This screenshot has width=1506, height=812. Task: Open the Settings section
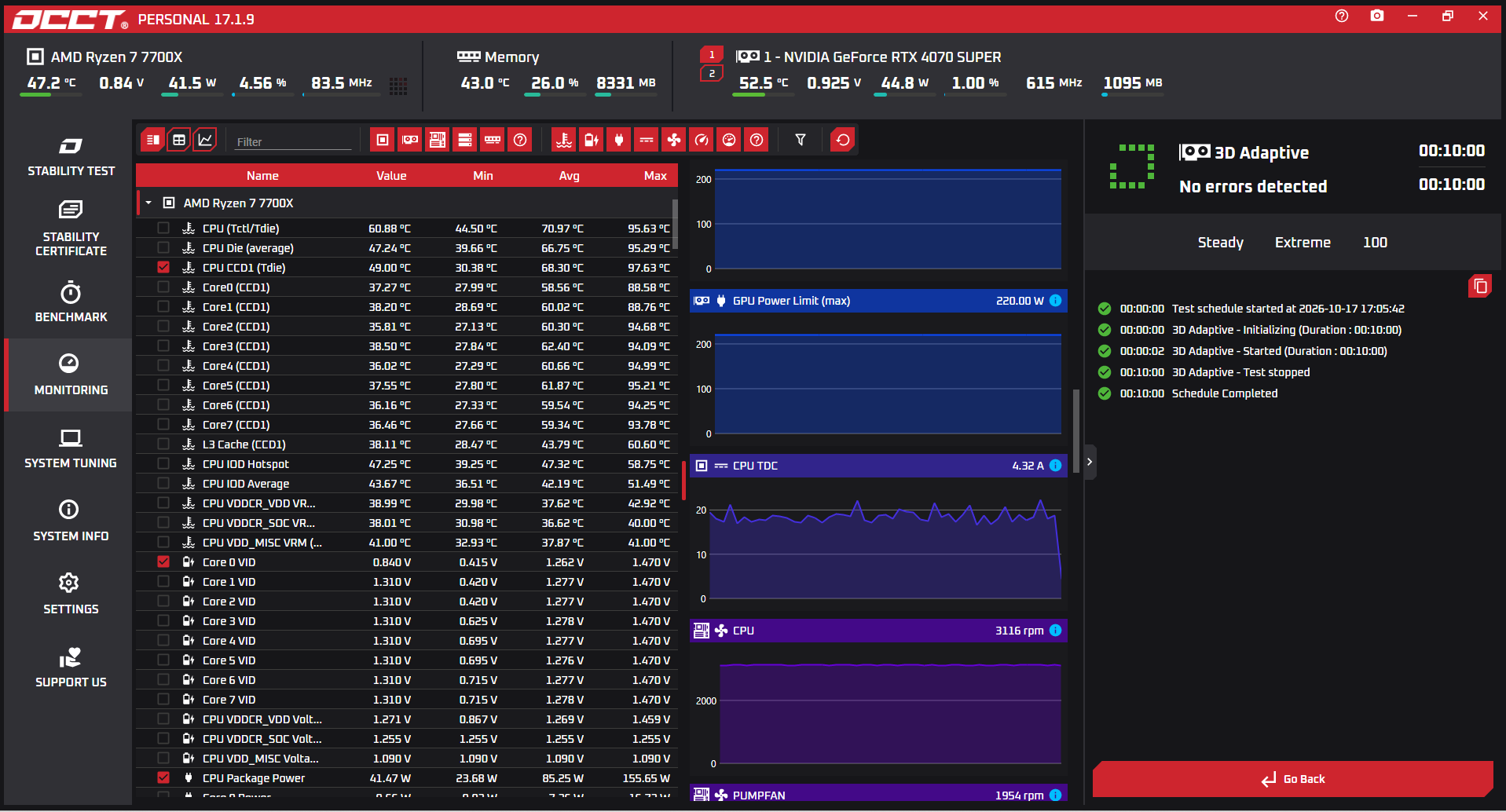pos(71,594)
